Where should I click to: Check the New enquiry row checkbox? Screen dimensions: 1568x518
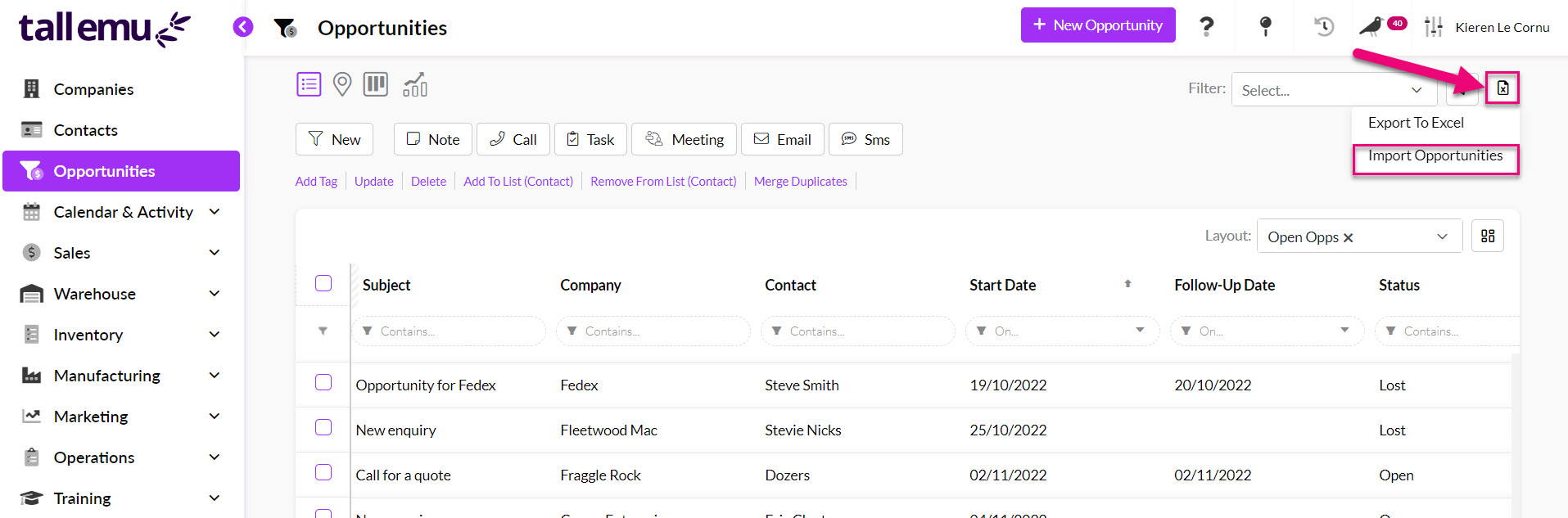click(x=323, y=427)
